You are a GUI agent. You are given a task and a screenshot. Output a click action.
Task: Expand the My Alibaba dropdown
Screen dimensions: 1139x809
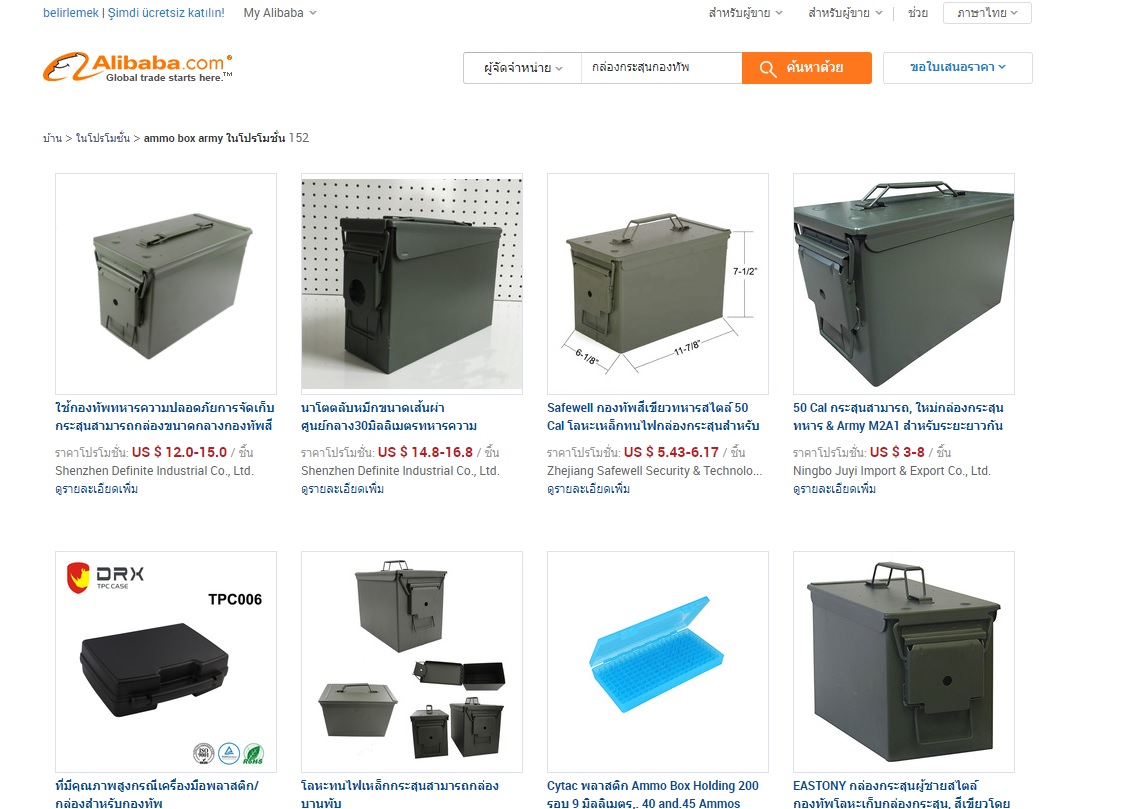(x=280, y=13)
